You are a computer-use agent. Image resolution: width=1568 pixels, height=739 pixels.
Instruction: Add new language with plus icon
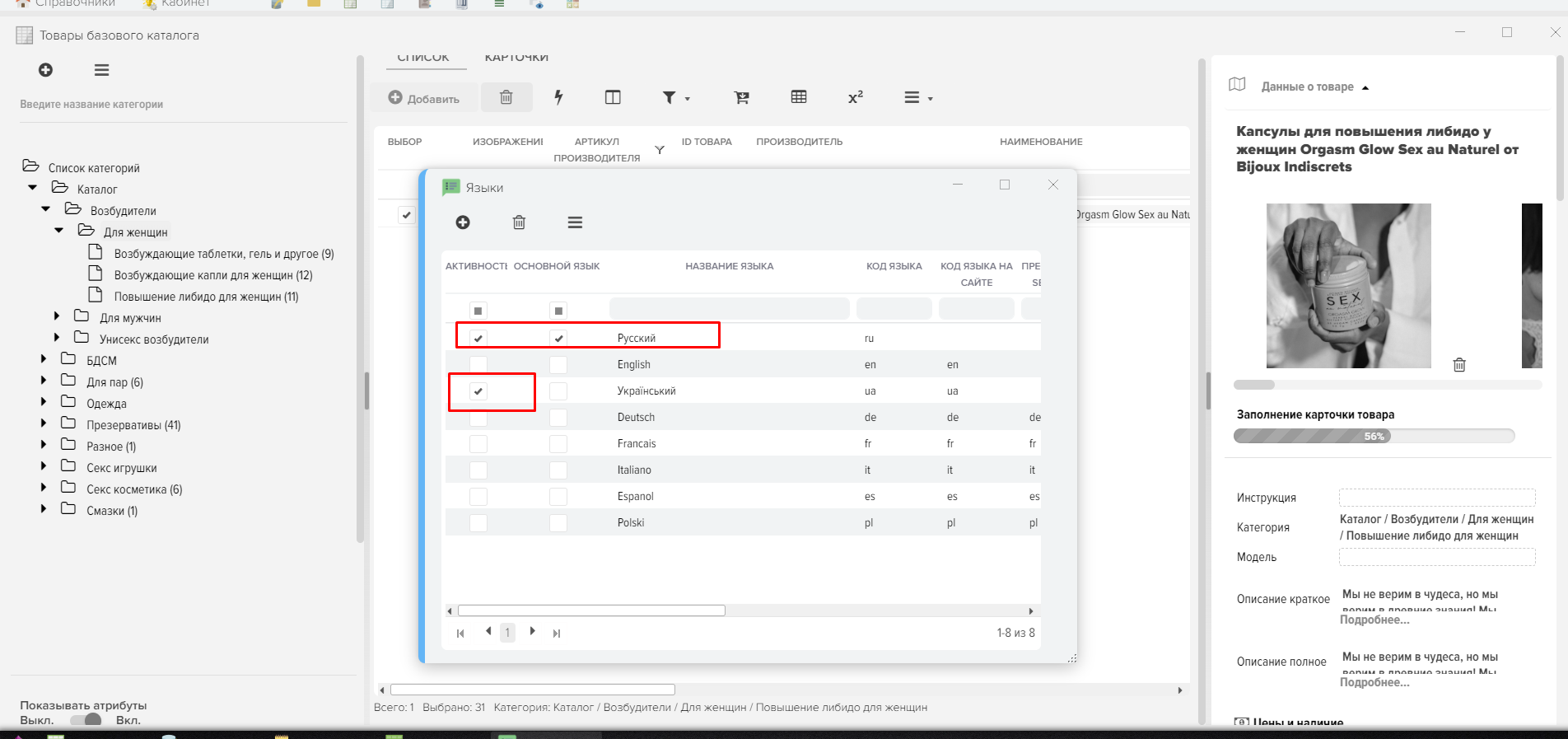coord(463,222)
